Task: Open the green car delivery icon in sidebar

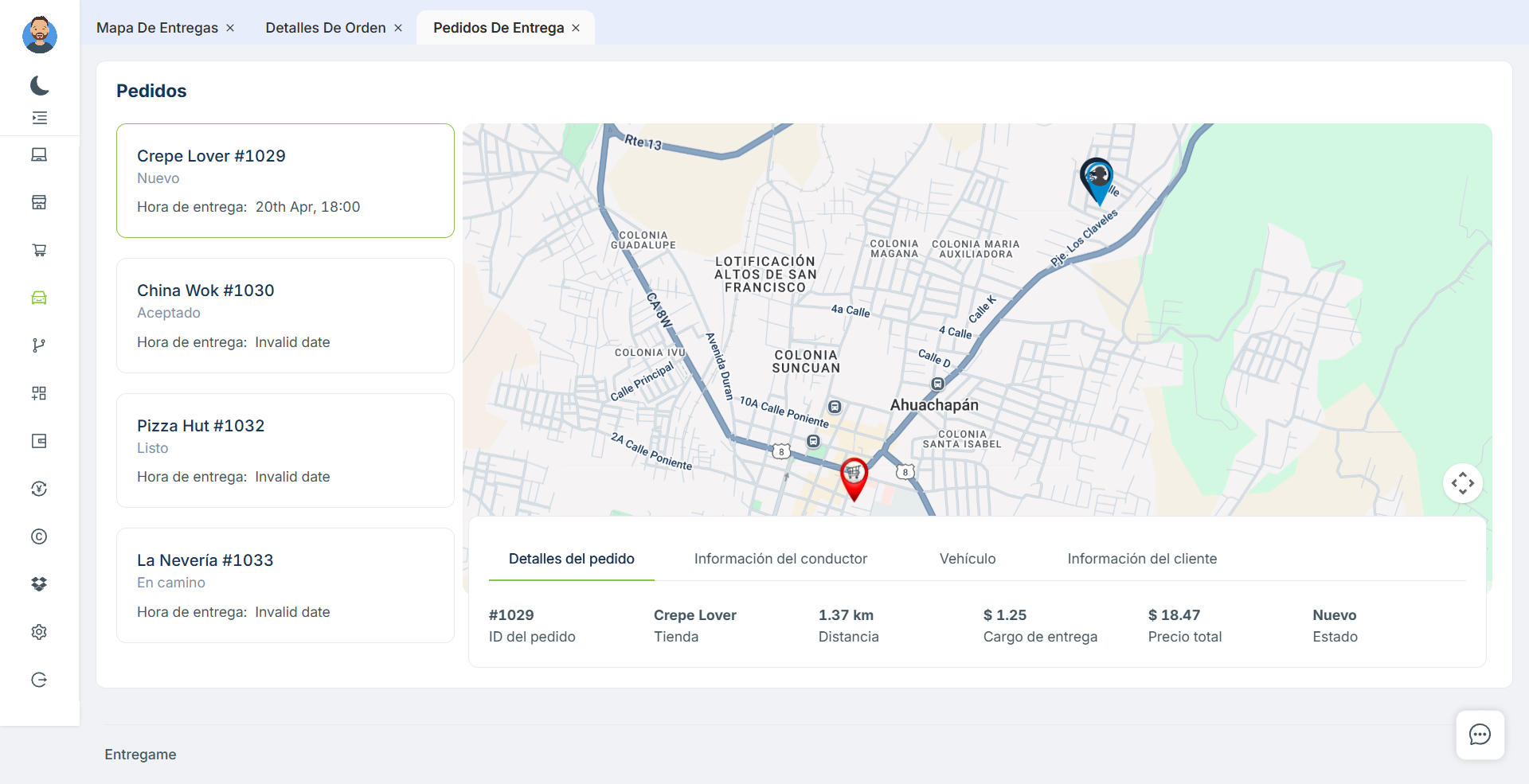Action: (39, 298)
